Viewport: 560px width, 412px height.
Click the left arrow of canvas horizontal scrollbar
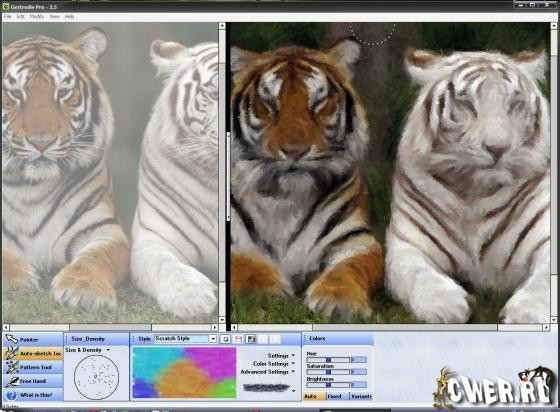234,327
